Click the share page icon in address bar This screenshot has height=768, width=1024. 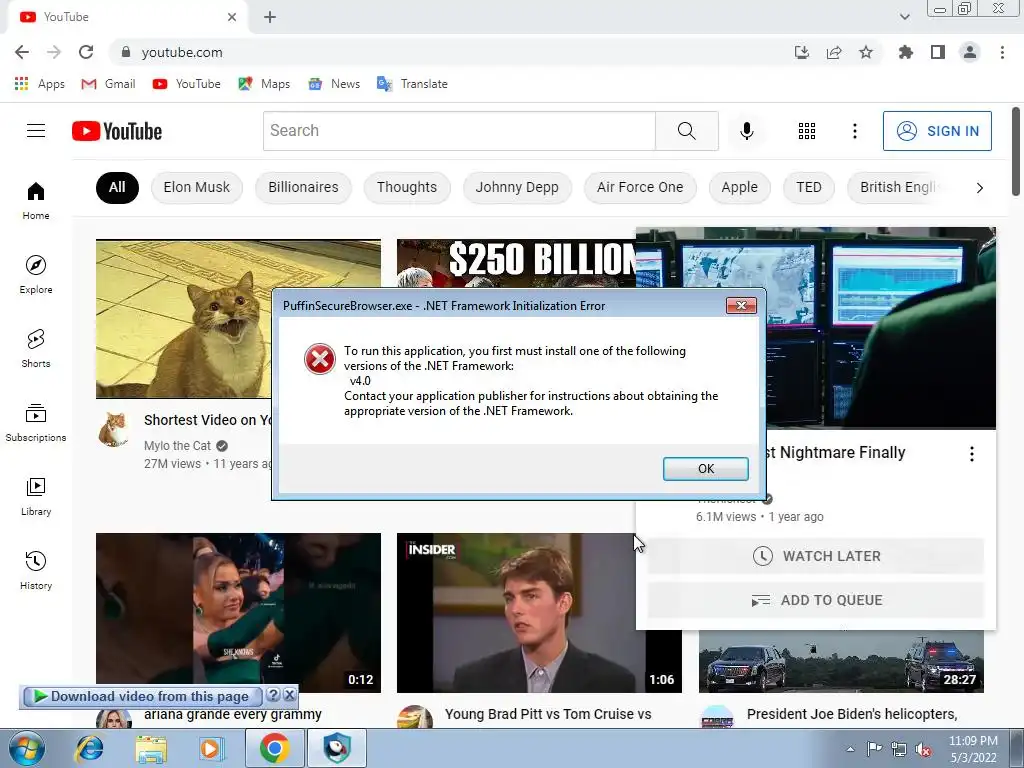[834, 52]
